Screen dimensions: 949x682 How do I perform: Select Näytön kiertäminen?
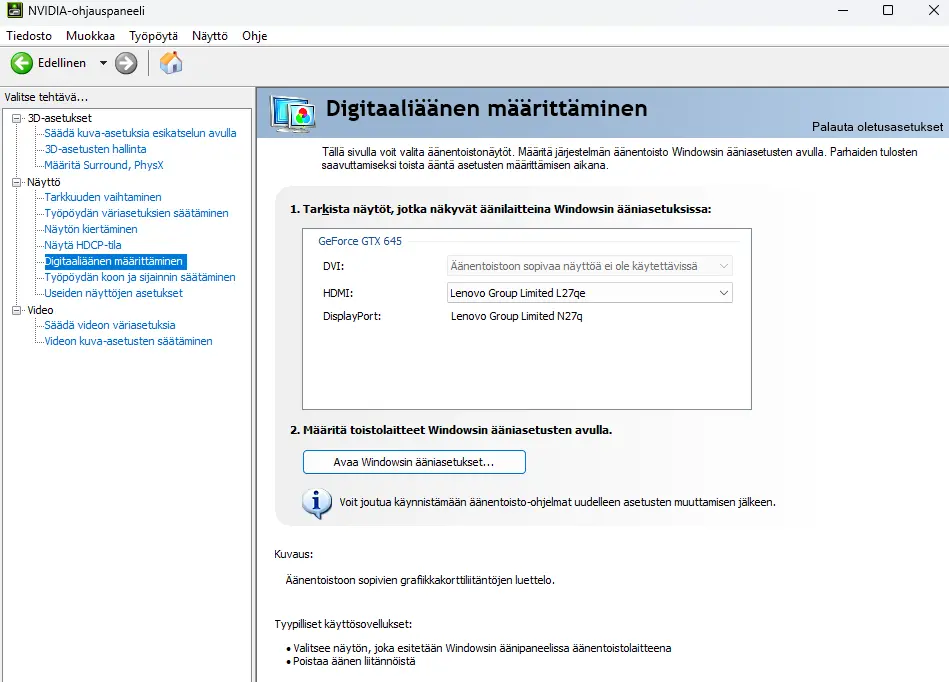pyautogui.click(x=91, y=229)
